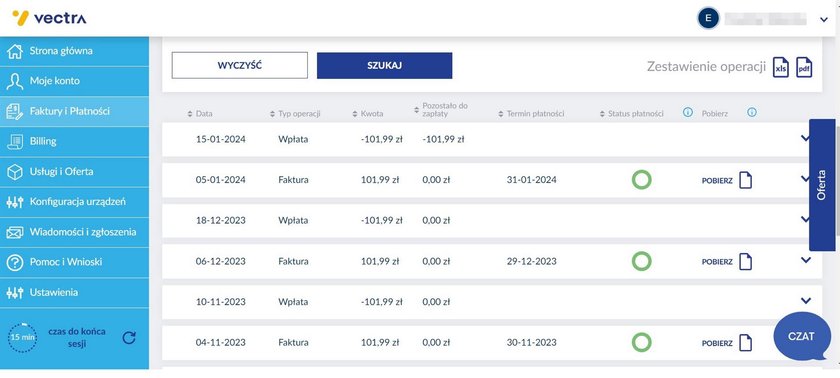Expand details of 15-01-2024 Wpłata row

pos(804,138)
